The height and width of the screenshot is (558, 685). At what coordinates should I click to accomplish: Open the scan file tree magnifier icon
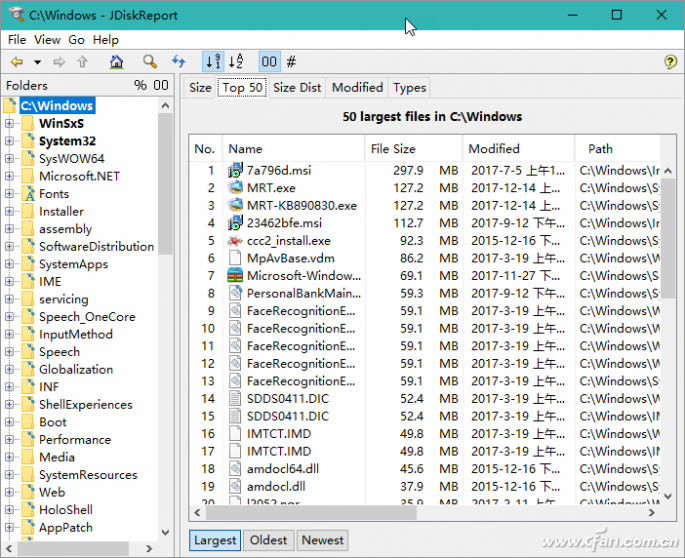coord(150,62)
